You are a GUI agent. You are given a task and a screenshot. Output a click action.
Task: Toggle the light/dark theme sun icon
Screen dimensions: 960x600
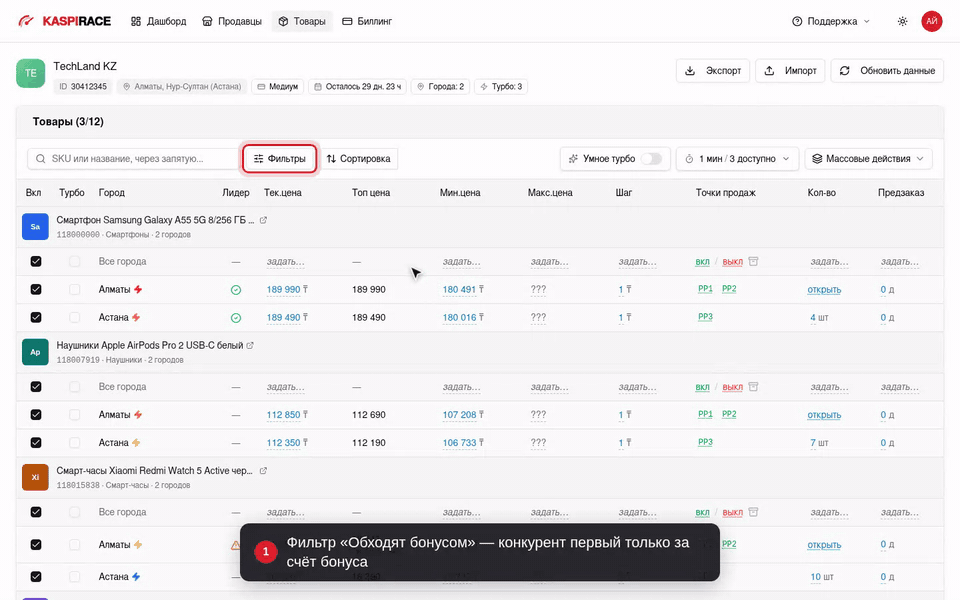click(902, 21)
